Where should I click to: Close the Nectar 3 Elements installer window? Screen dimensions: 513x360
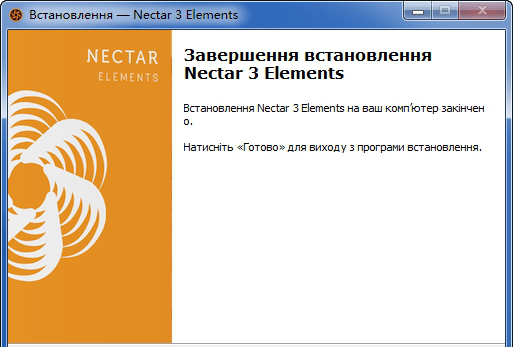point(482,11)
